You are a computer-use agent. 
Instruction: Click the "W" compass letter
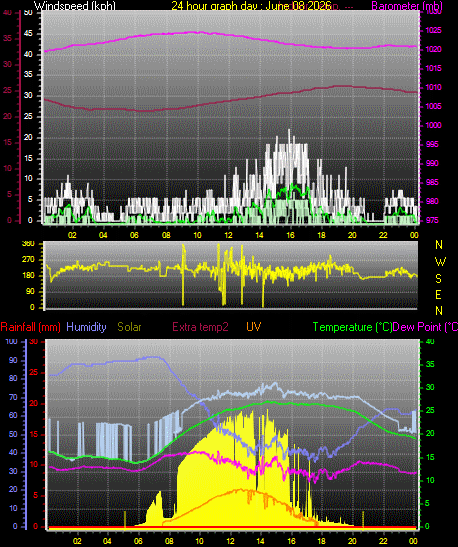pyautogui.click(x=440, y=262)
